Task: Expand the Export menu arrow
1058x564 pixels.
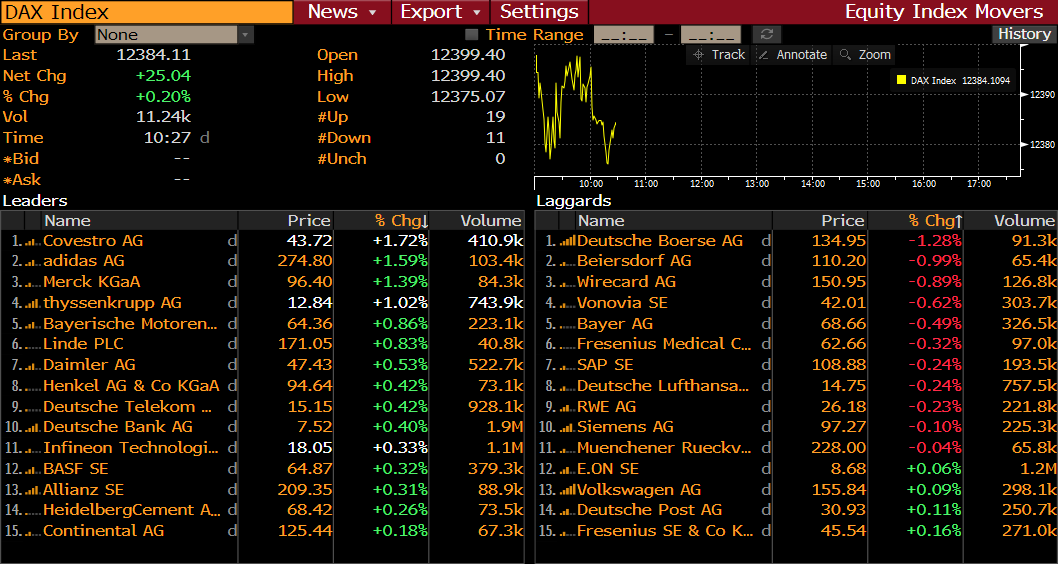Action: coord(477,13)
